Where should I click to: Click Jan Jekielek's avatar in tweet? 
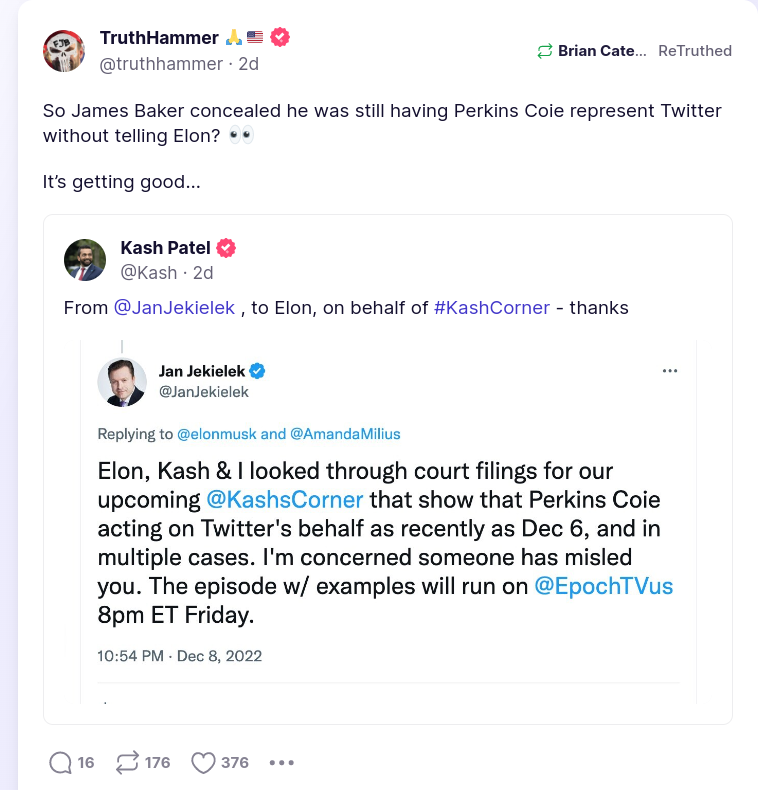(122, 382)
